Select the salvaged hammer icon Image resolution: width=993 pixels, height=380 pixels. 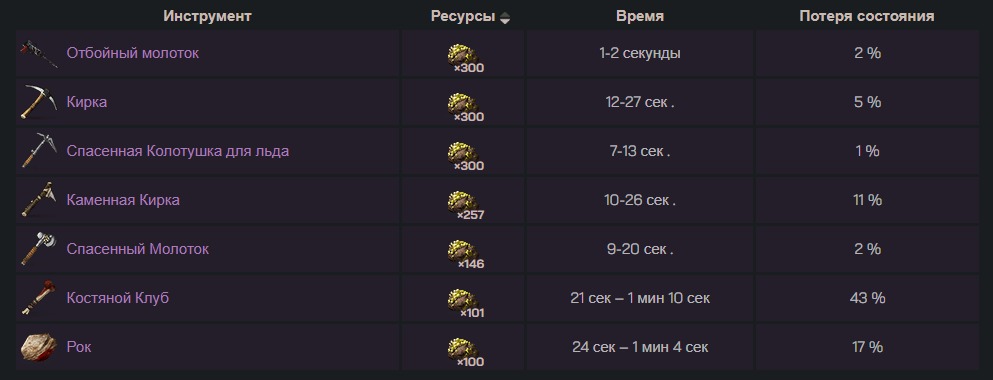click(40, 249)
